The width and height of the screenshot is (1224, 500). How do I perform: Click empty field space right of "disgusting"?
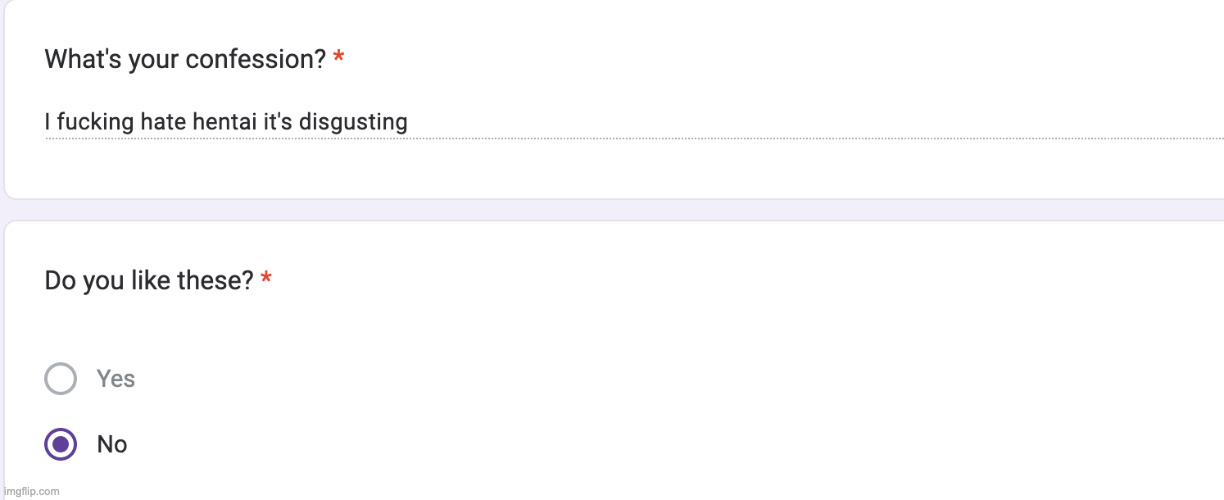tap(800, 122)
